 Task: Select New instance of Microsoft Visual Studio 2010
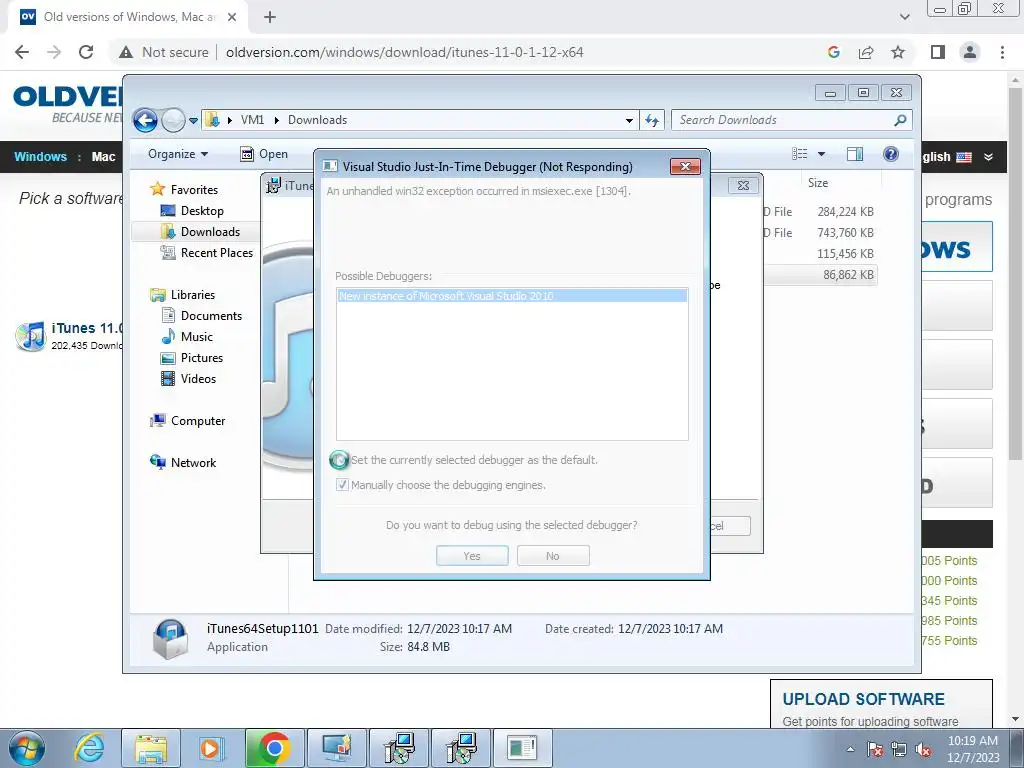point(512,296)
